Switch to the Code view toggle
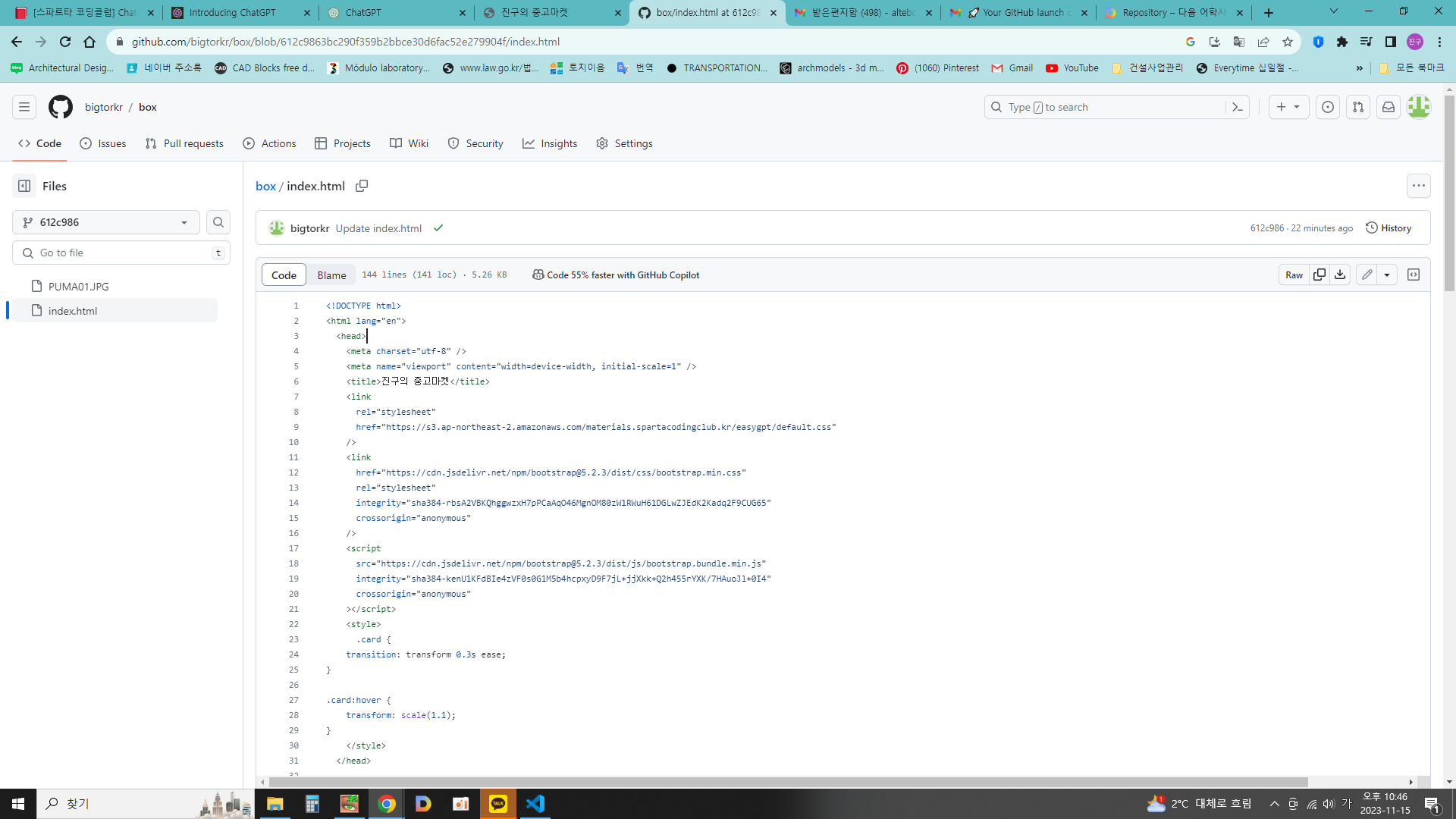1456x819 pixels. (284, 275)
